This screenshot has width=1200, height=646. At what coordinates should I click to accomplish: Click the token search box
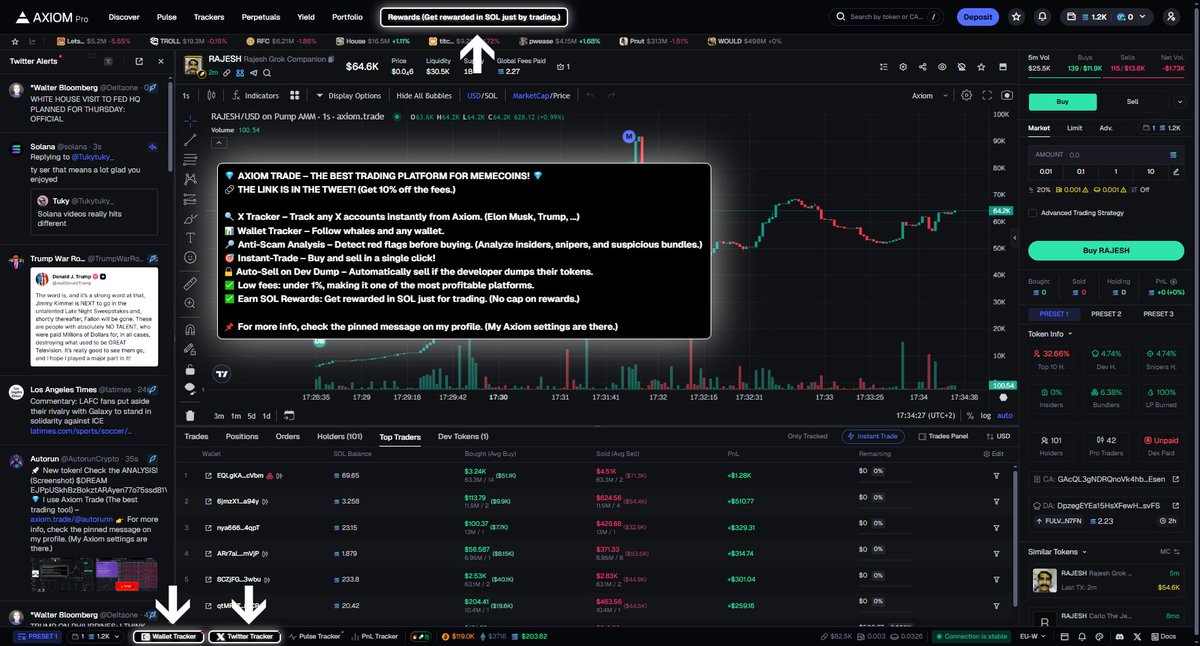[887, 17]
